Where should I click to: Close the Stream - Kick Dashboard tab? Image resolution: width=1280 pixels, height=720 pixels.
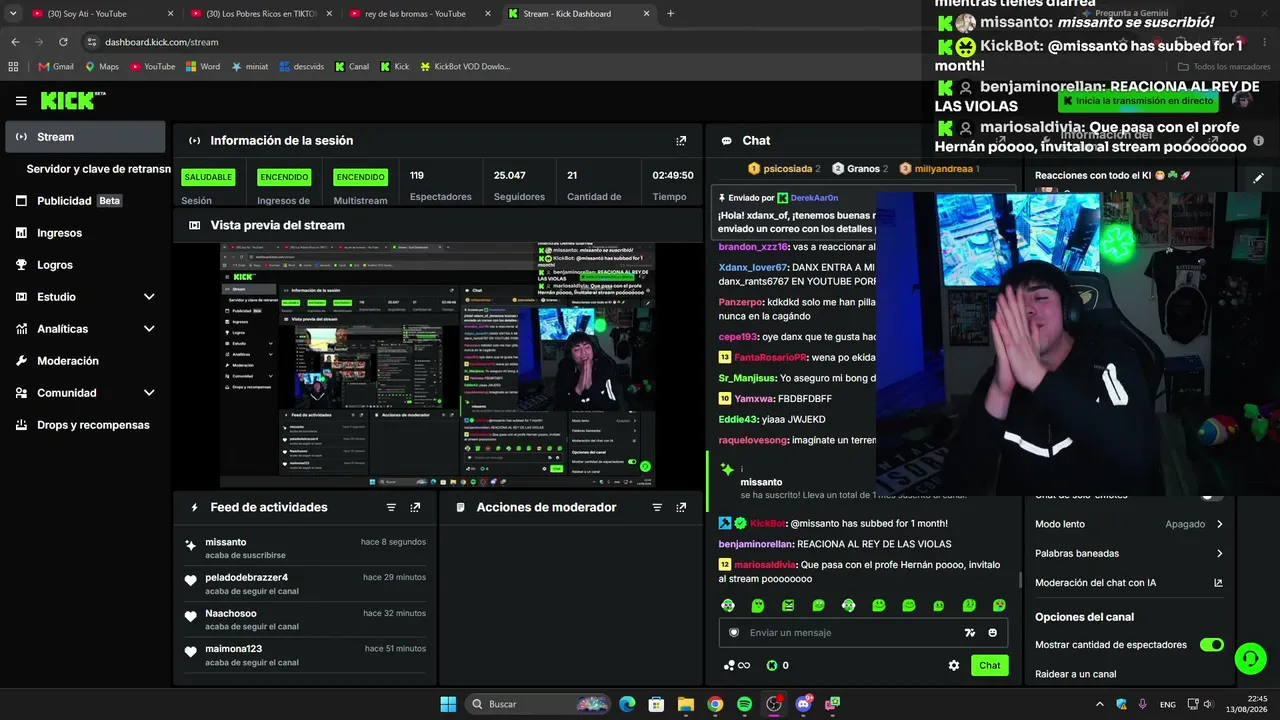click(646, 14)
